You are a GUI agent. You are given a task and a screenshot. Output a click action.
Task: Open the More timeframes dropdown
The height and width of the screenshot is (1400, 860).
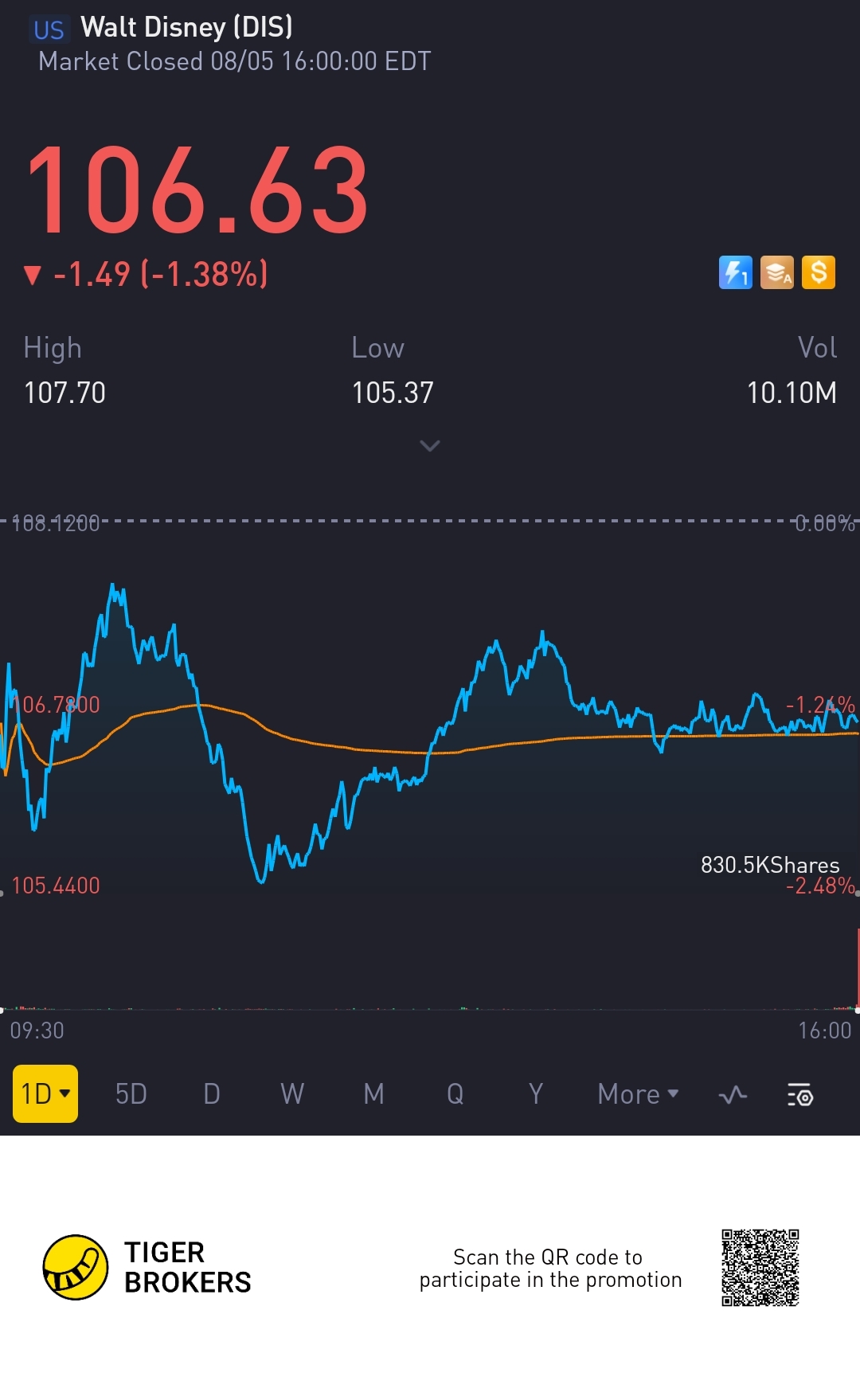(638, 1094)
